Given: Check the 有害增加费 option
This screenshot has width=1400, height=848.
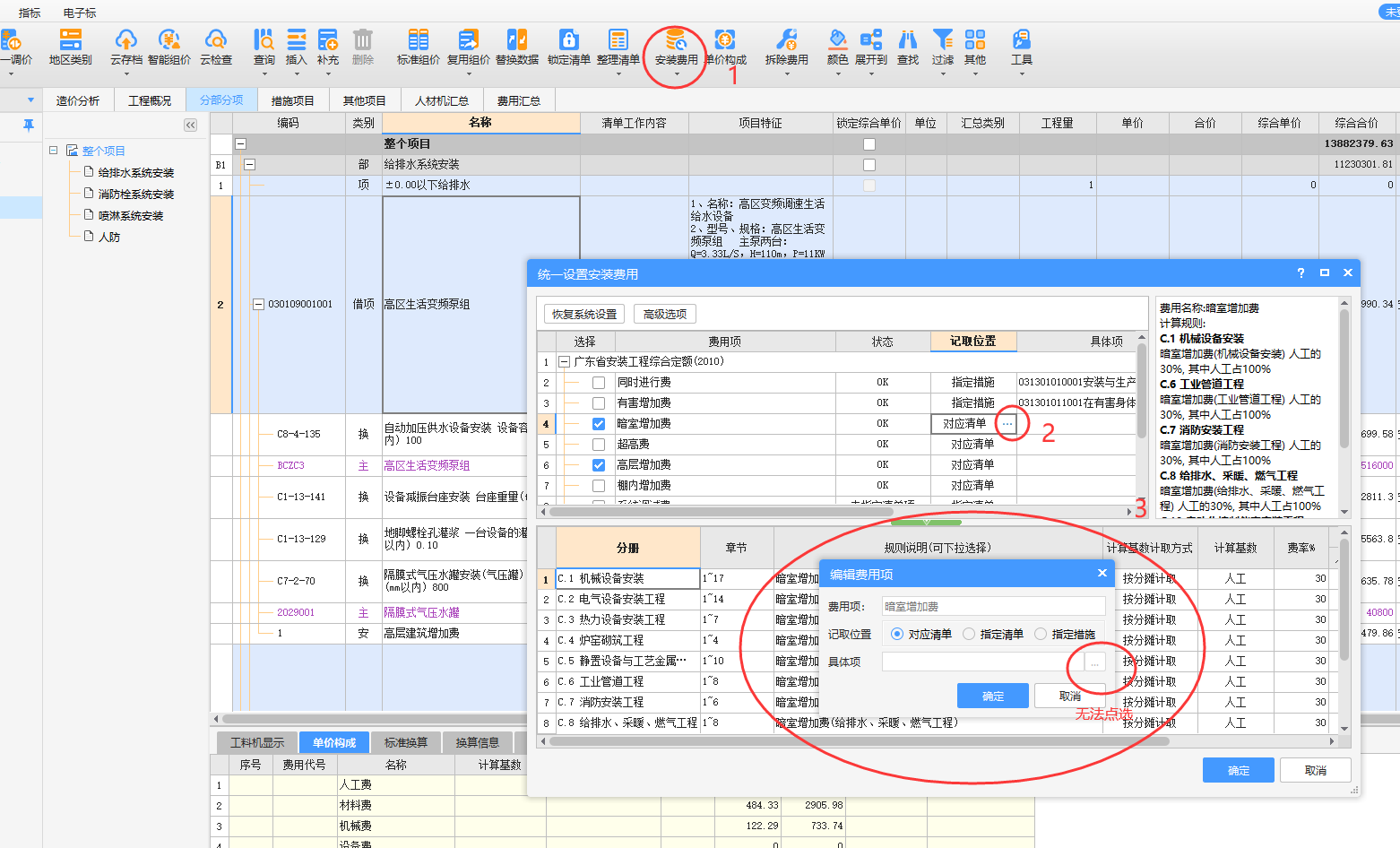Looking at the screenshot, I should coord(599,403).
